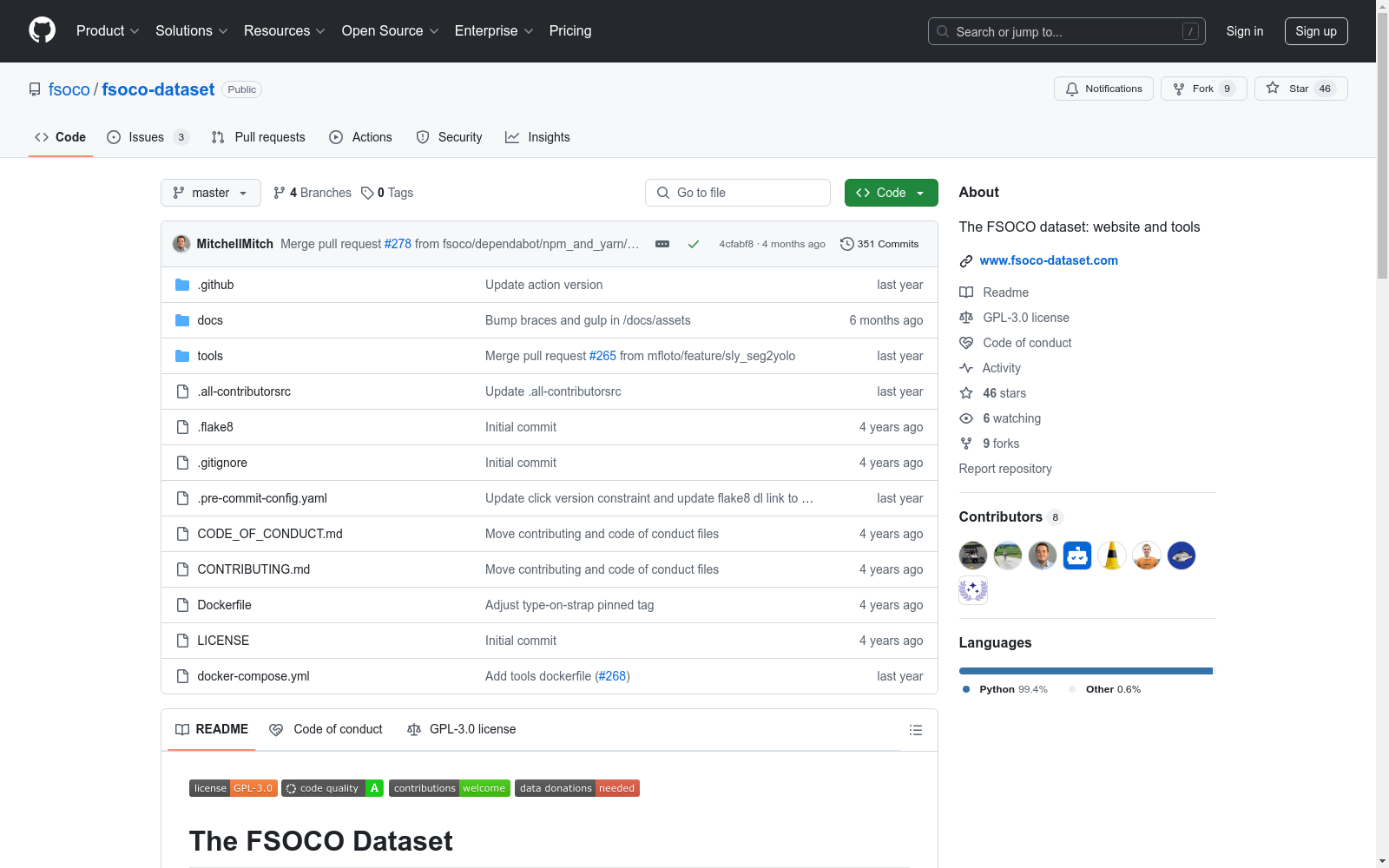Click the dependabot contributor avatar
Viewport: 1389px width, 868px height.
[1077, 556]
